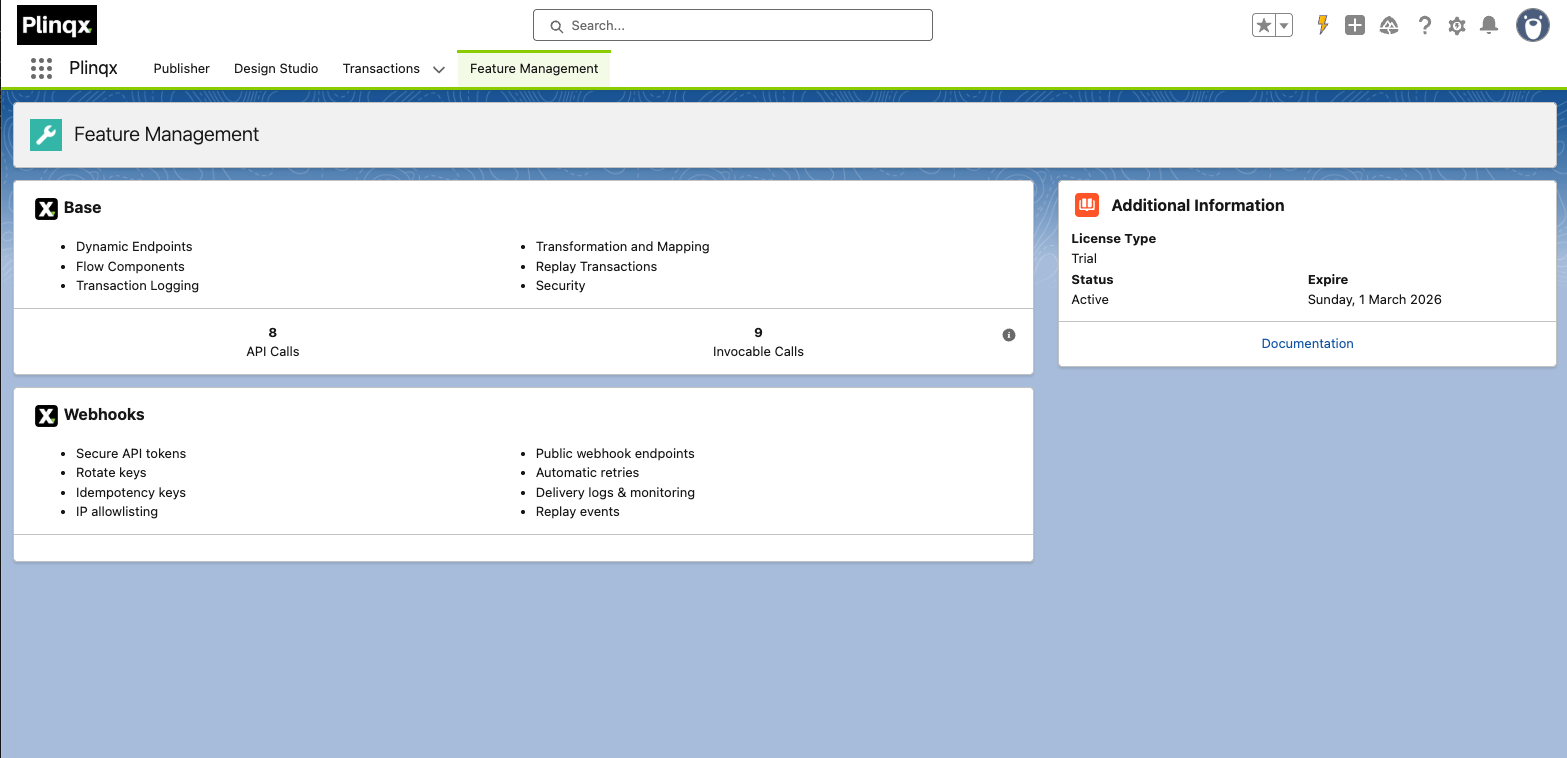Click the Trailhead guidance icon
Image resolution: width=1567 pixels, height=758 pixels.
pyautogui.click(x=1389, y=26)
